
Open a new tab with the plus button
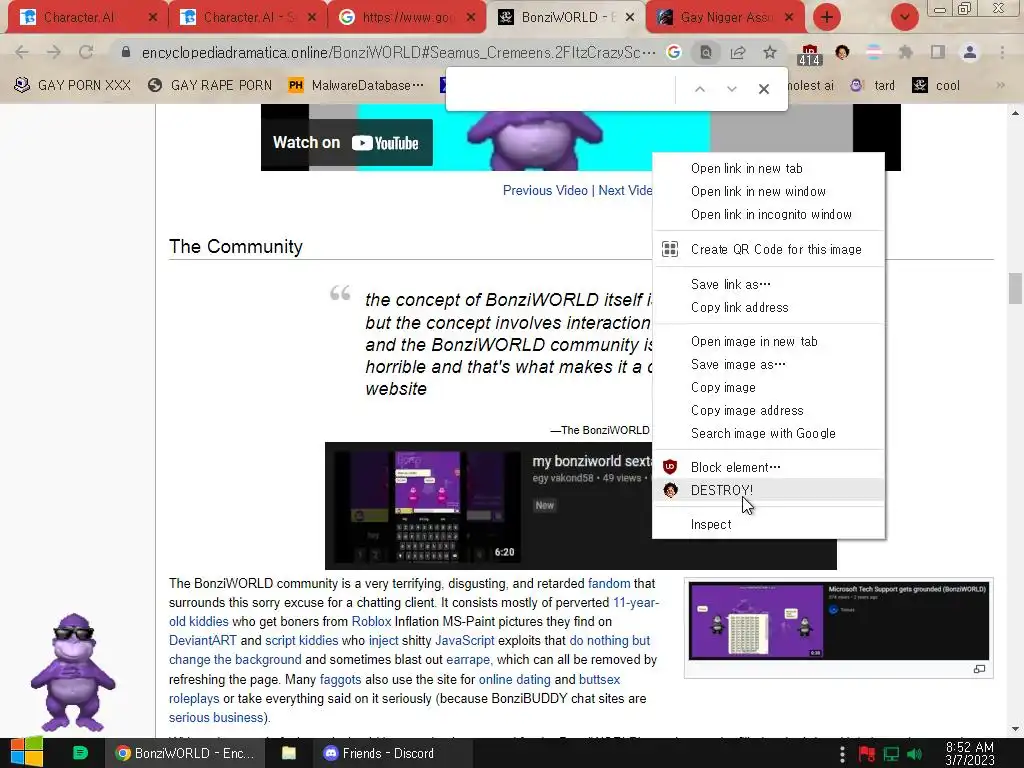827,17
